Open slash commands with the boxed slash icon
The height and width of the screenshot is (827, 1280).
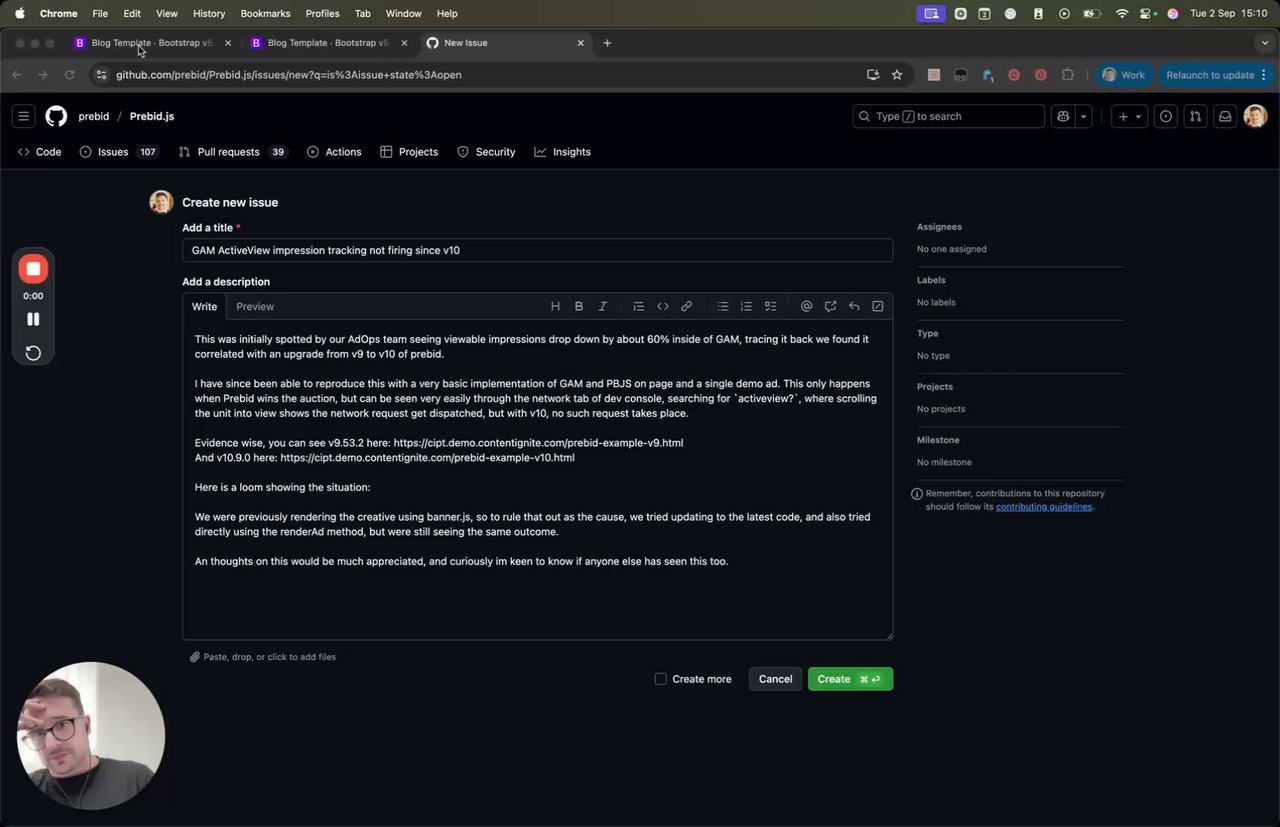(878, 306)
